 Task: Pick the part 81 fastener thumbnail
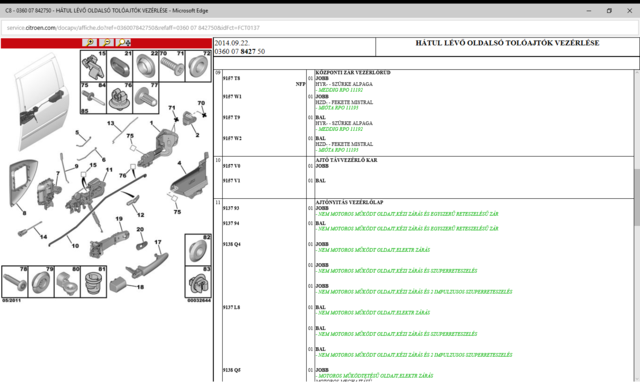pos(94,282)
